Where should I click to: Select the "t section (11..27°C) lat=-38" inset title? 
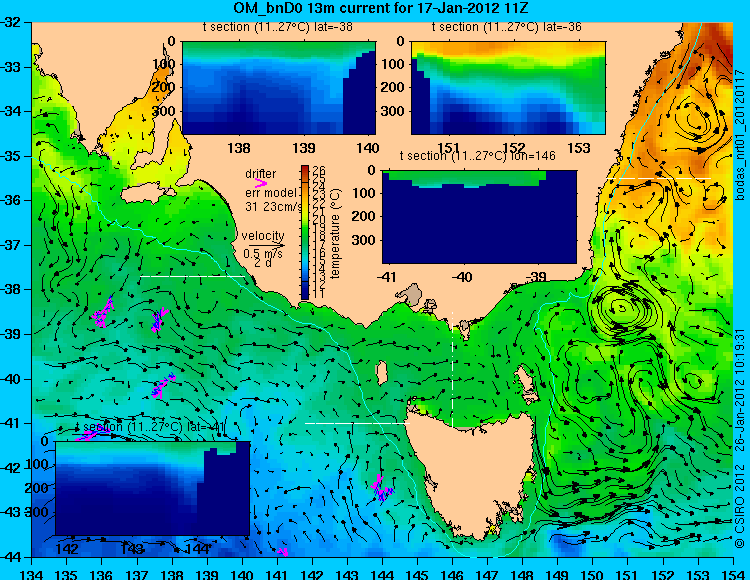(x=278, y=27)
